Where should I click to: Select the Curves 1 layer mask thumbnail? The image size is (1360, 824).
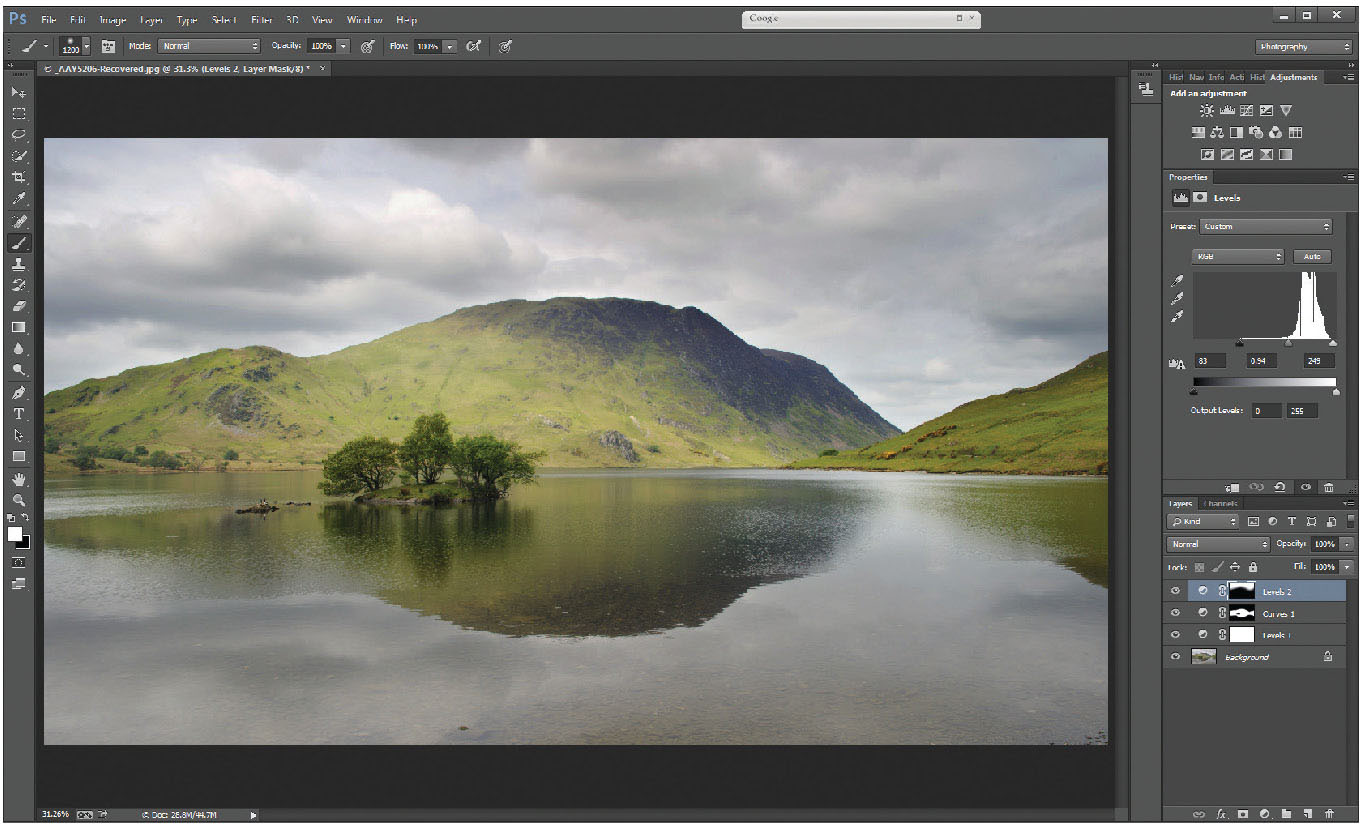[1241, 613]
